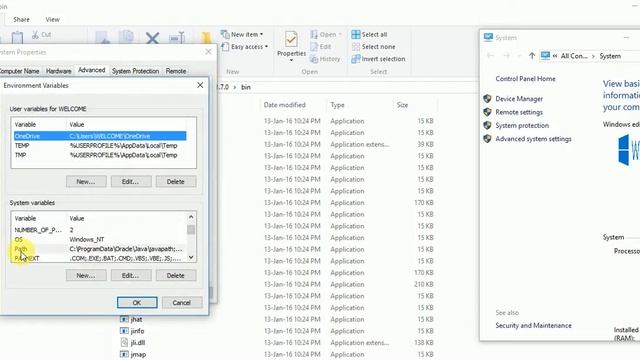
Task: Select the OS system variable row
Action: click(100, 240)
